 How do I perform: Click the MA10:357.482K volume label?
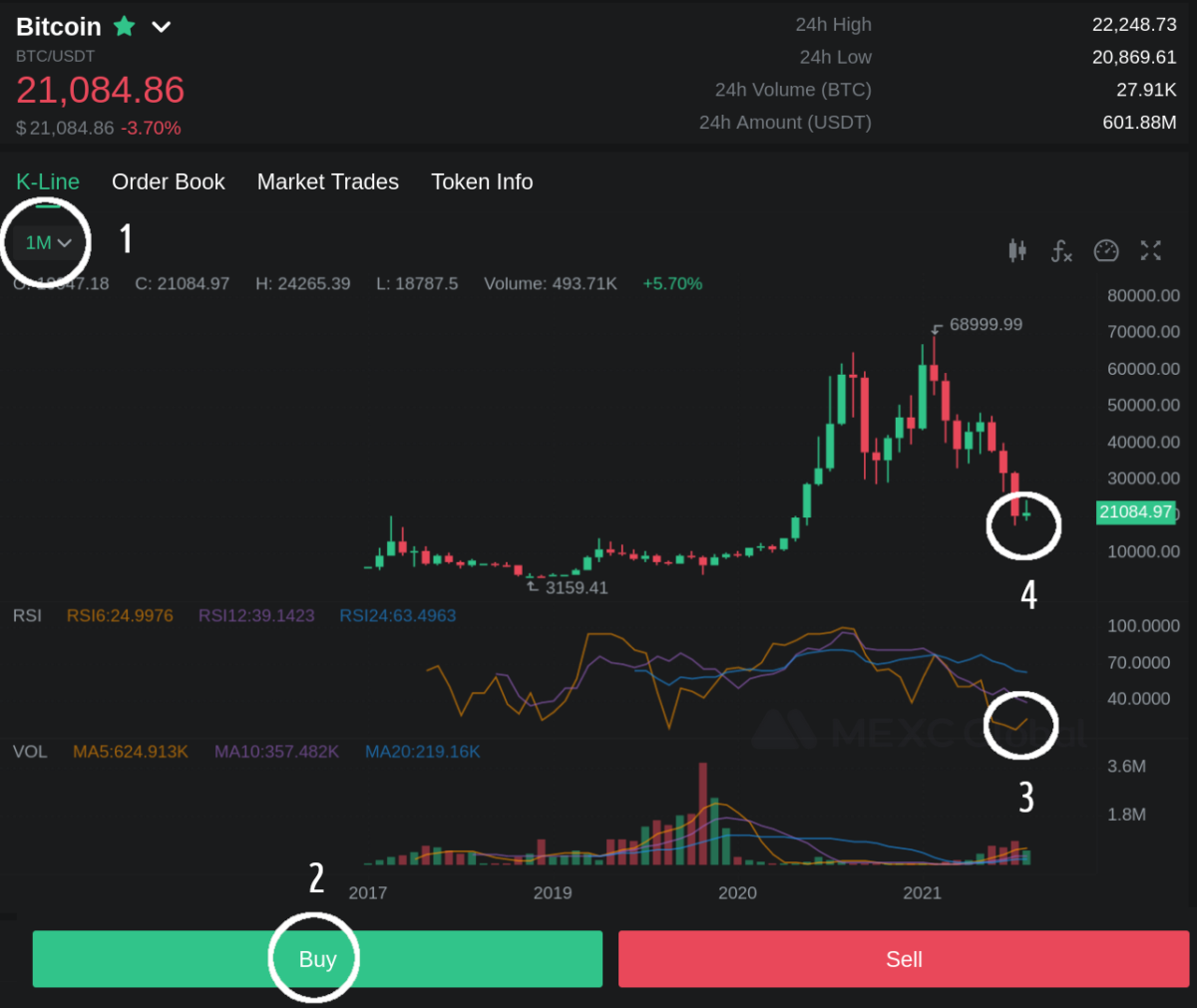click(x=277, y=751)
